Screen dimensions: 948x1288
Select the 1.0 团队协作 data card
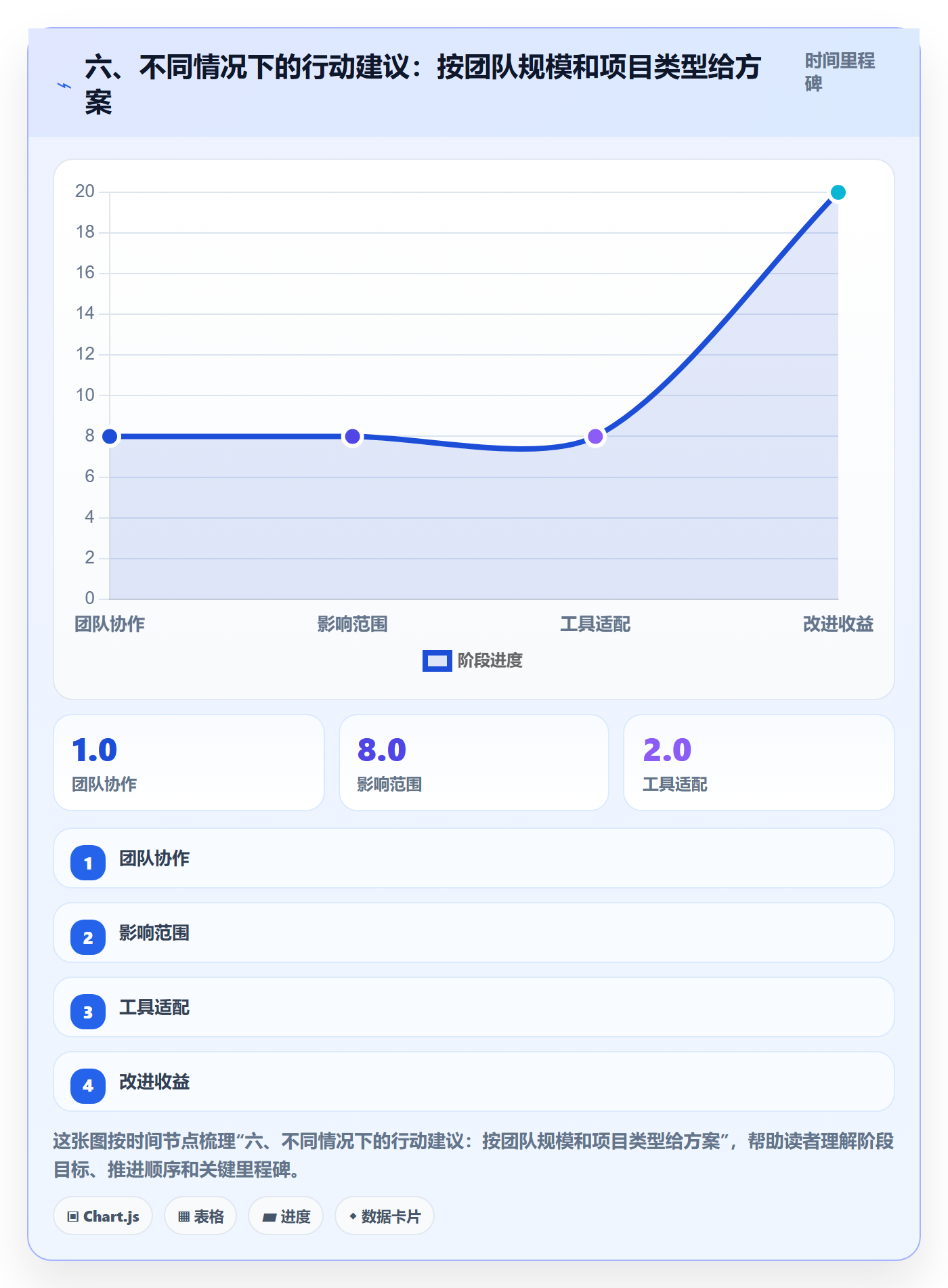click(189, 763)
